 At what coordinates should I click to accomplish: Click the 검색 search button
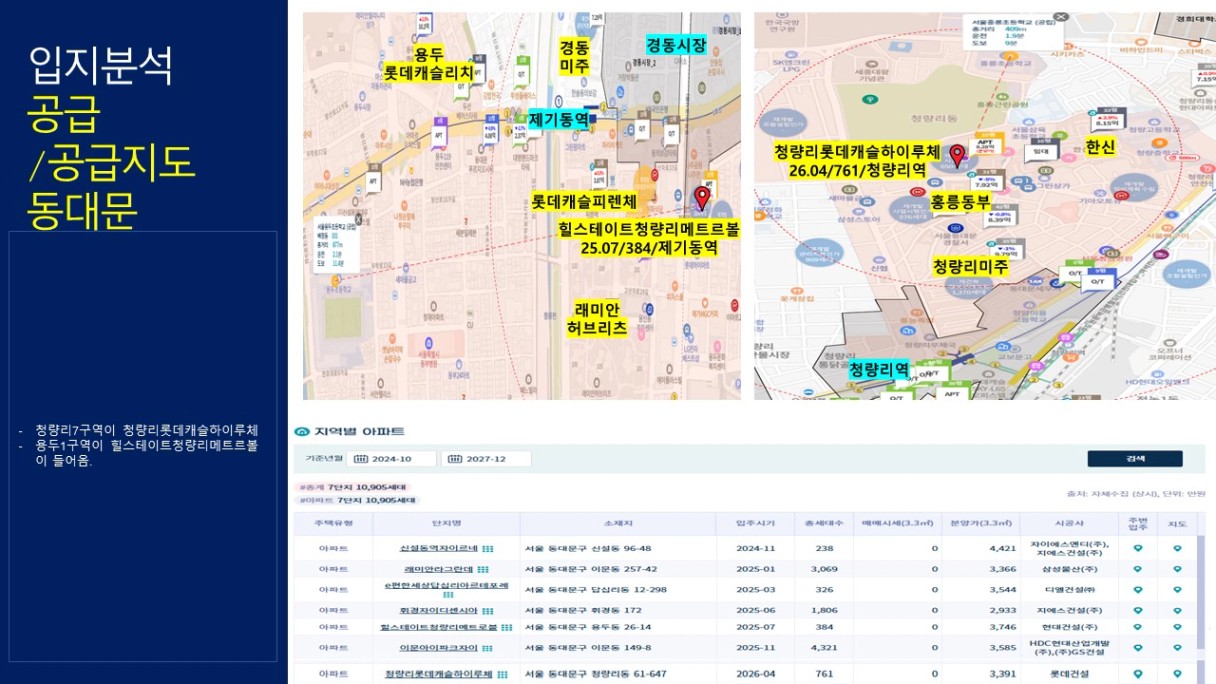1135,459
